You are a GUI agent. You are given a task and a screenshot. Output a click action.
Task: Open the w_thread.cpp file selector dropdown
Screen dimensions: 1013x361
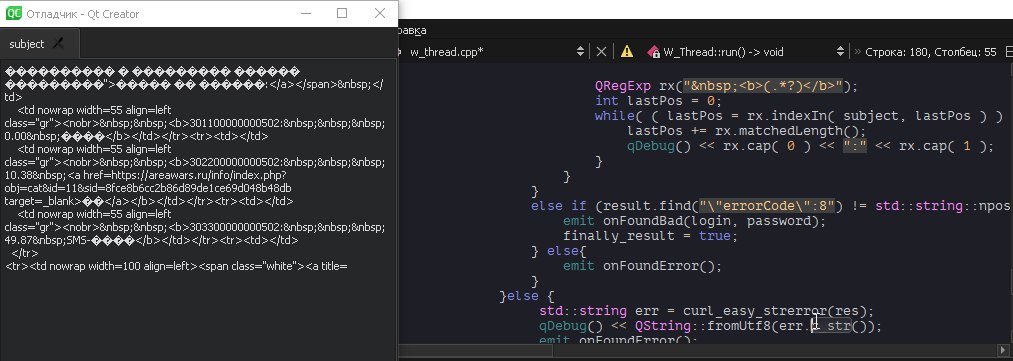[580, 52]
